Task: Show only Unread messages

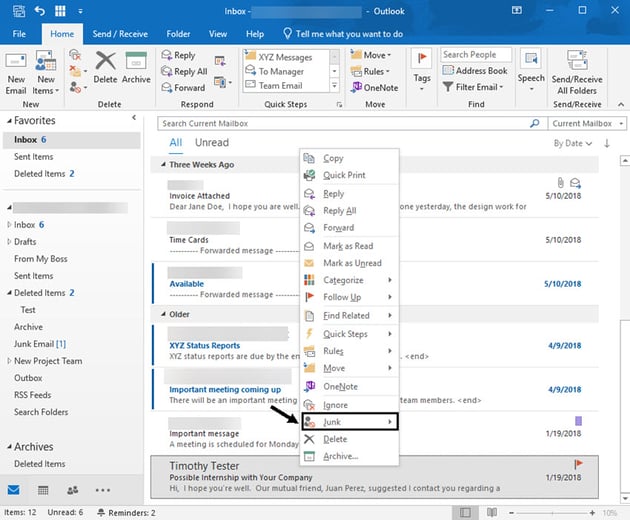Action: [212, 143]
